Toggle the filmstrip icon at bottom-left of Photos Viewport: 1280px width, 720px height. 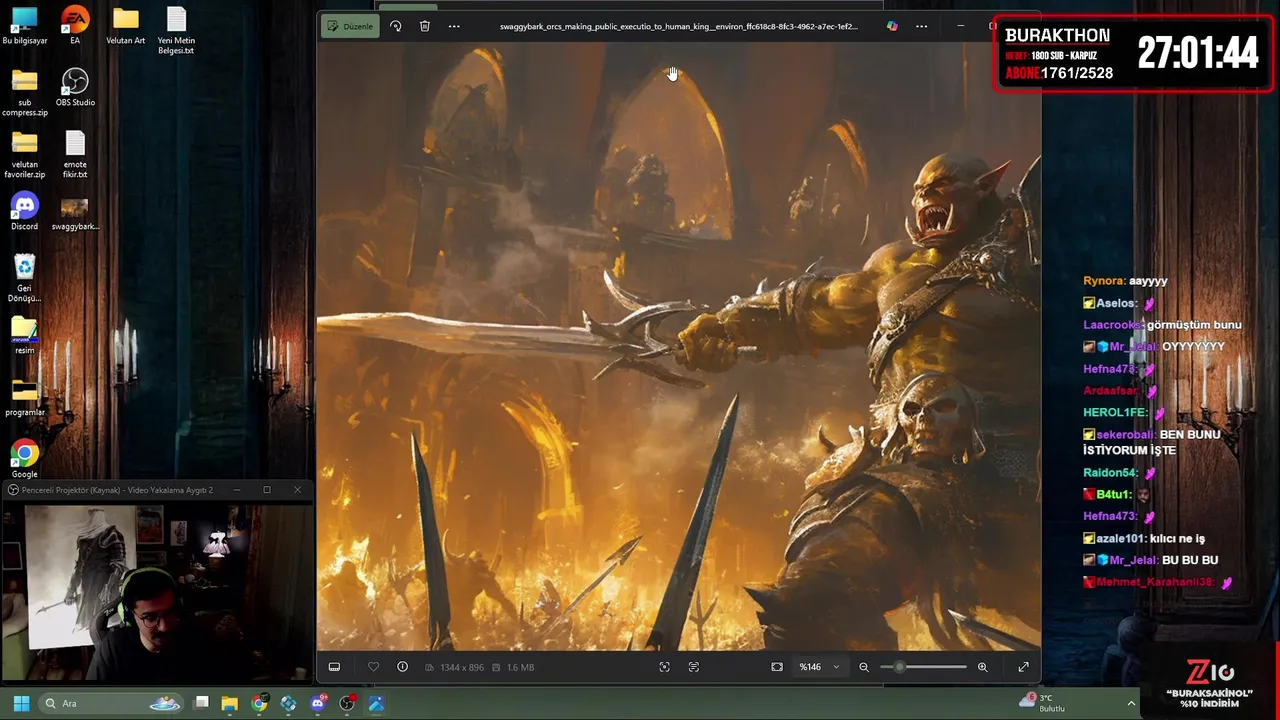334,667
